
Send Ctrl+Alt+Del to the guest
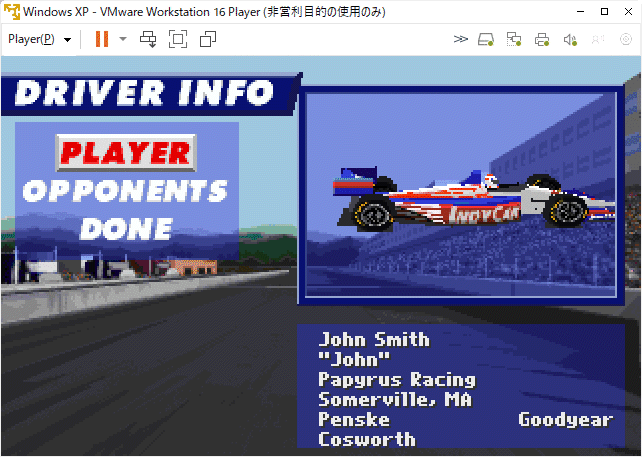148,39
